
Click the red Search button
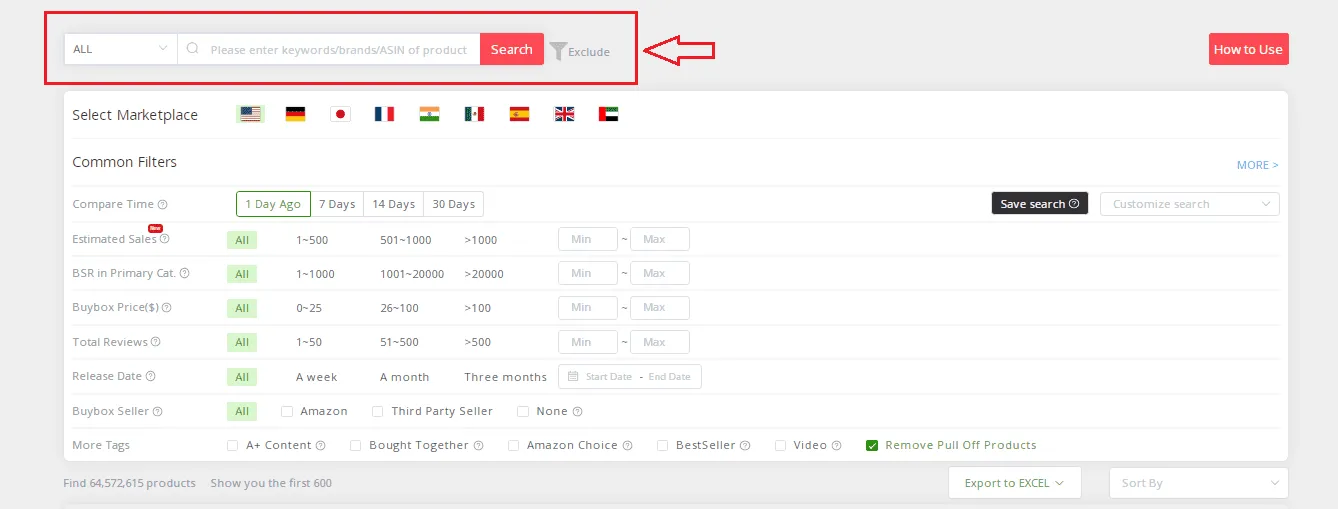coord(511,49)
